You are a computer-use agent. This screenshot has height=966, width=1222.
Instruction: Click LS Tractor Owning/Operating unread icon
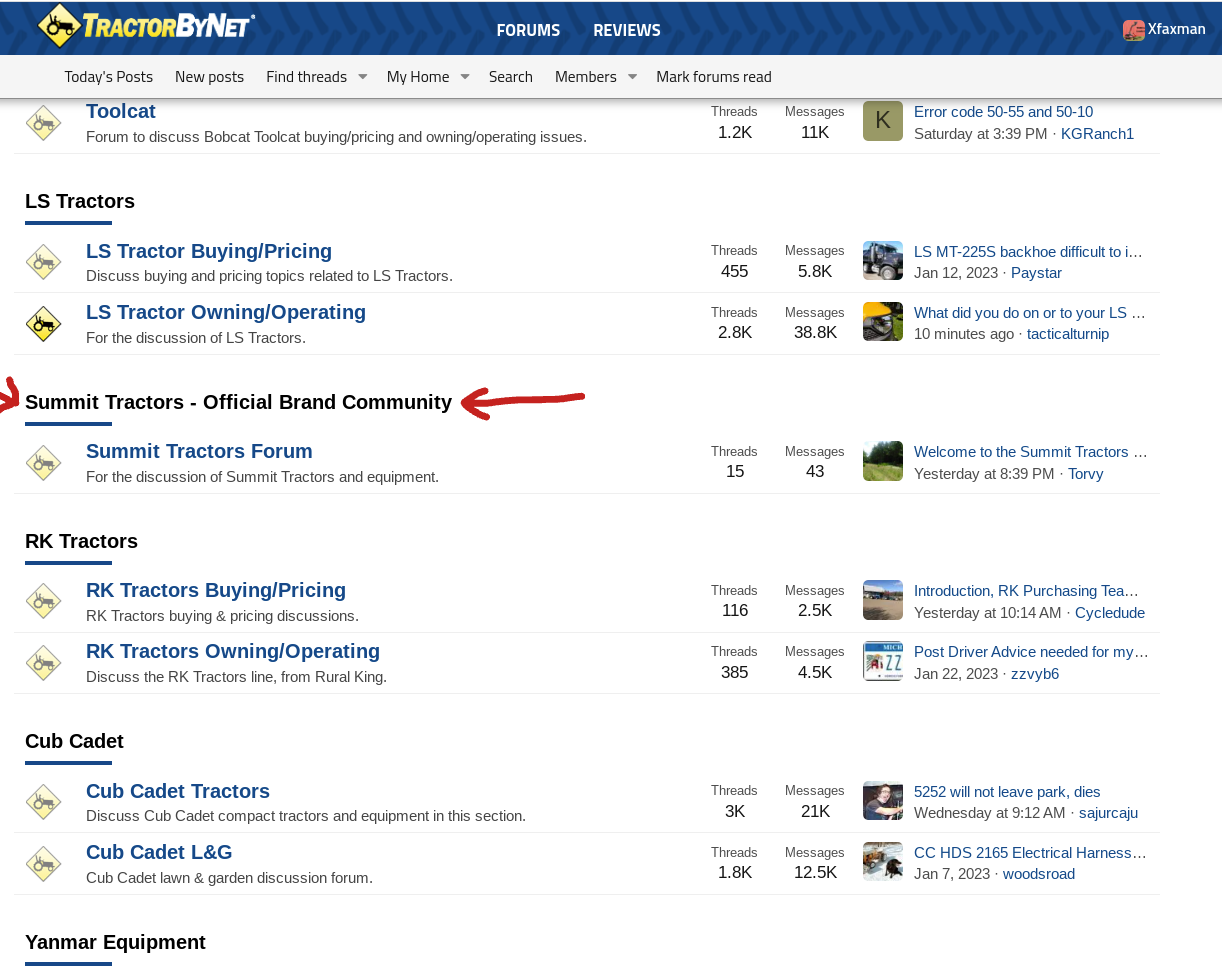43,324
